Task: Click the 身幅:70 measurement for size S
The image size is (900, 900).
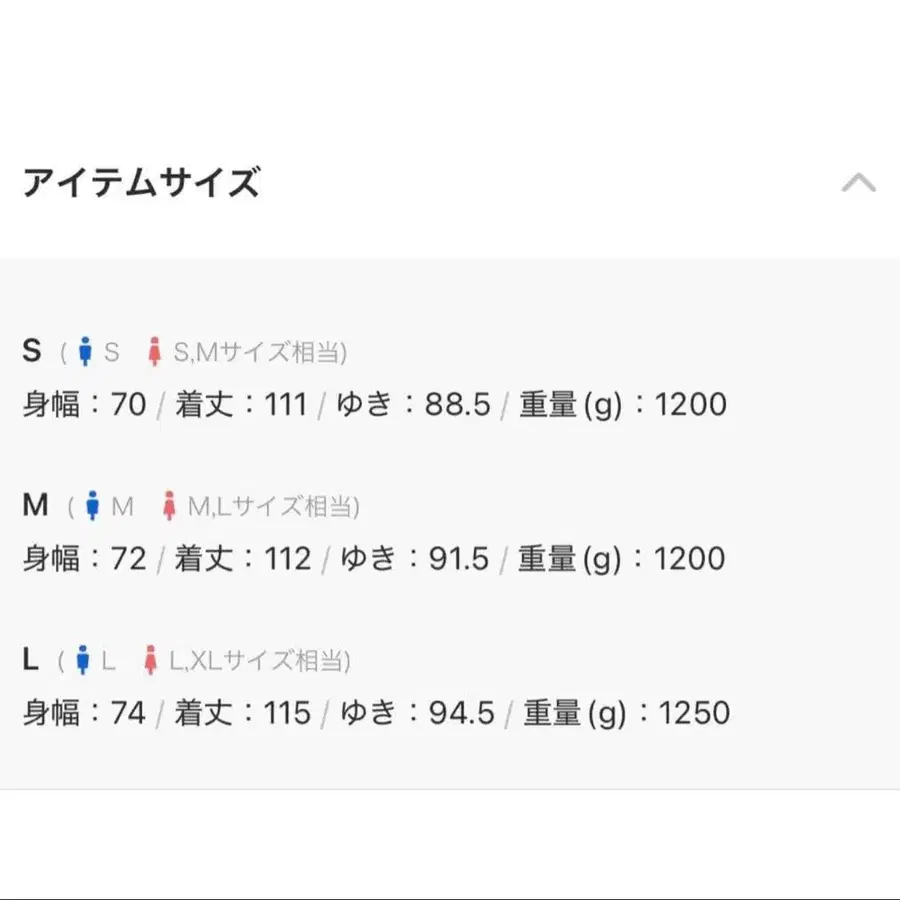Action: click(x=84, y=404)
